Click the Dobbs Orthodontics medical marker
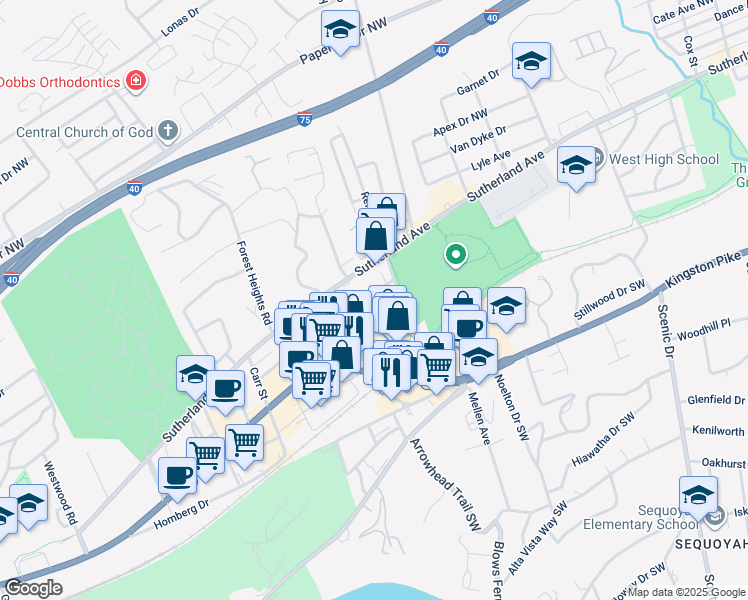This screenshot has width=748, height=600. point(136,81)
